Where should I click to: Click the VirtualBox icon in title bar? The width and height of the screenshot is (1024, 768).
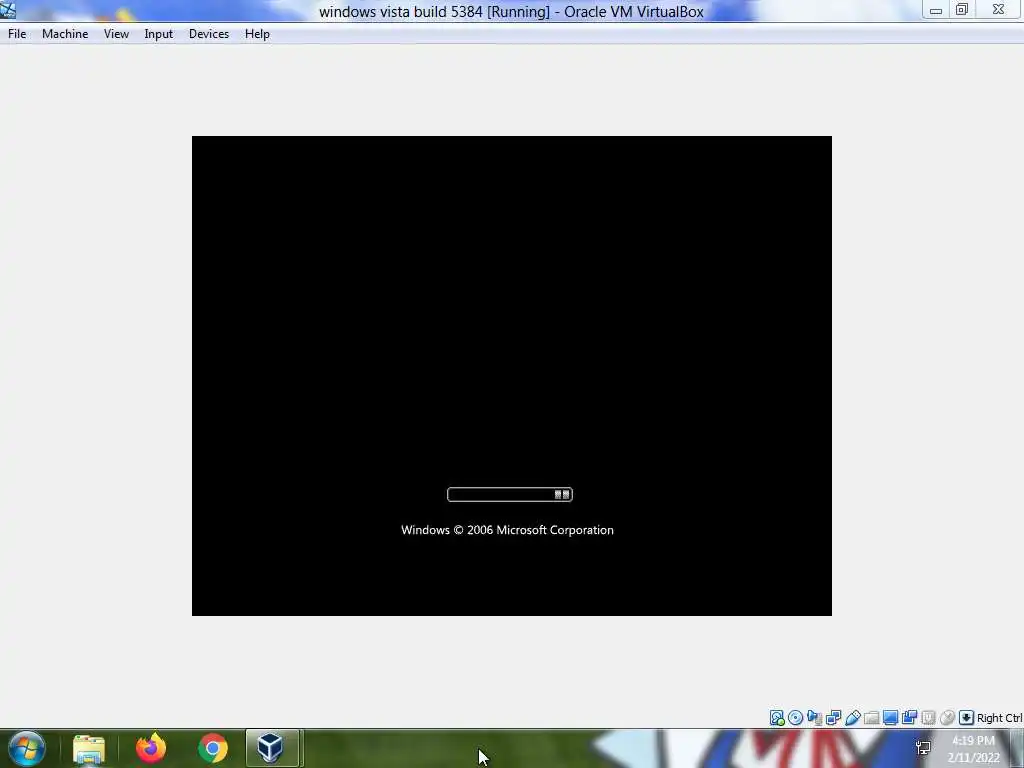[8, 10]
